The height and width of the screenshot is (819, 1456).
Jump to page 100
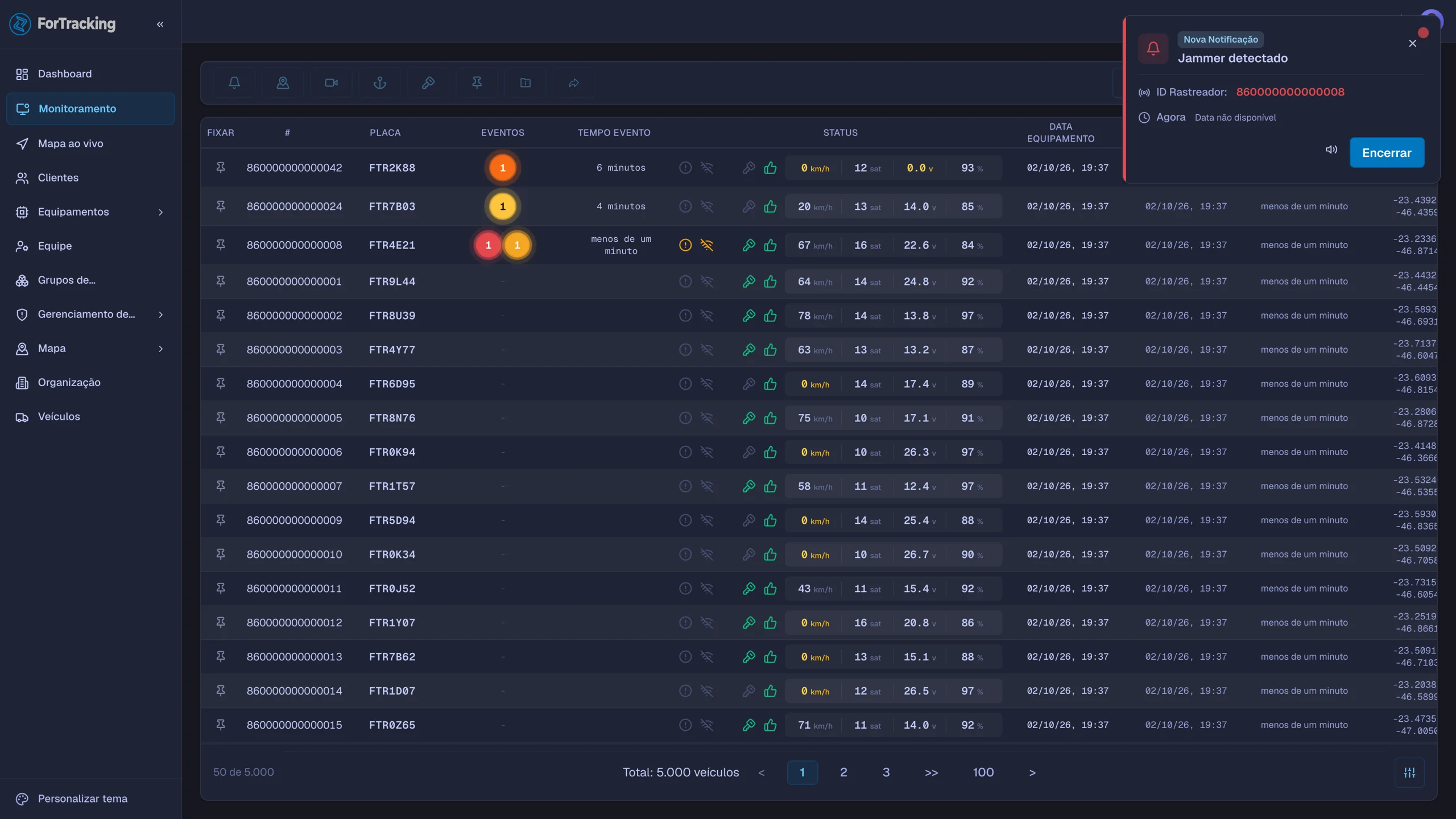pyautogui.click(x=983, y=772)
